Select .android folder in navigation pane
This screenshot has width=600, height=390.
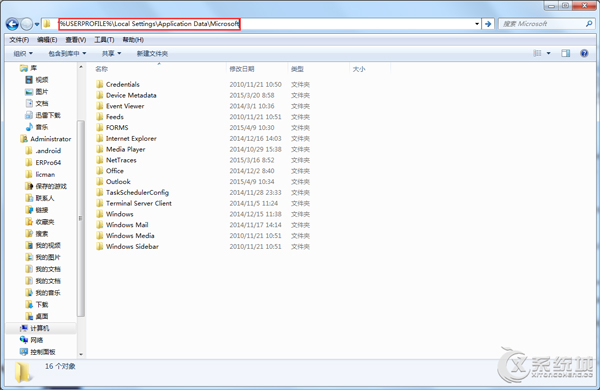click(43, 151)
